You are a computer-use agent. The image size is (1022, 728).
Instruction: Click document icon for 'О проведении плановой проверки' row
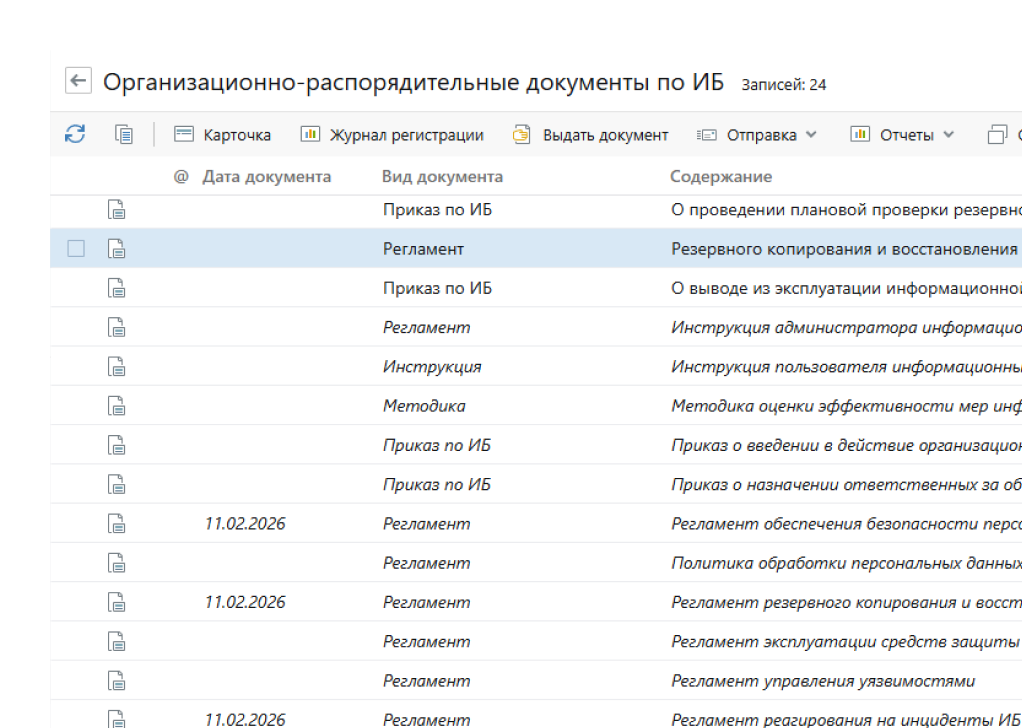tap(116, 209)
